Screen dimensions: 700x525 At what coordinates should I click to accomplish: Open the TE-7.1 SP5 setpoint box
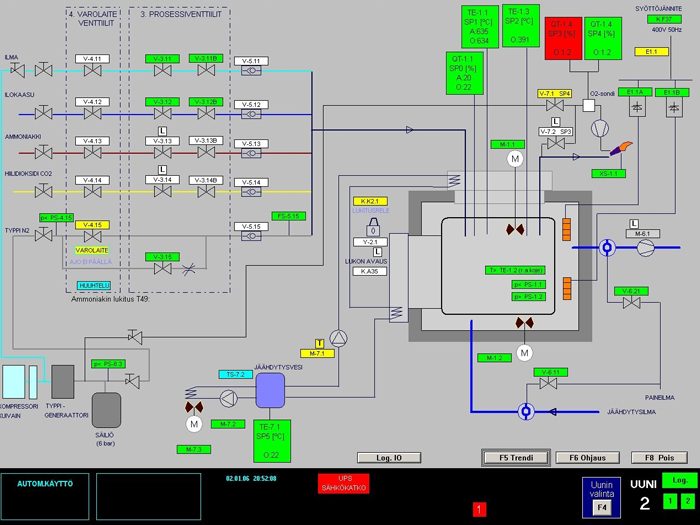point(276,438)
